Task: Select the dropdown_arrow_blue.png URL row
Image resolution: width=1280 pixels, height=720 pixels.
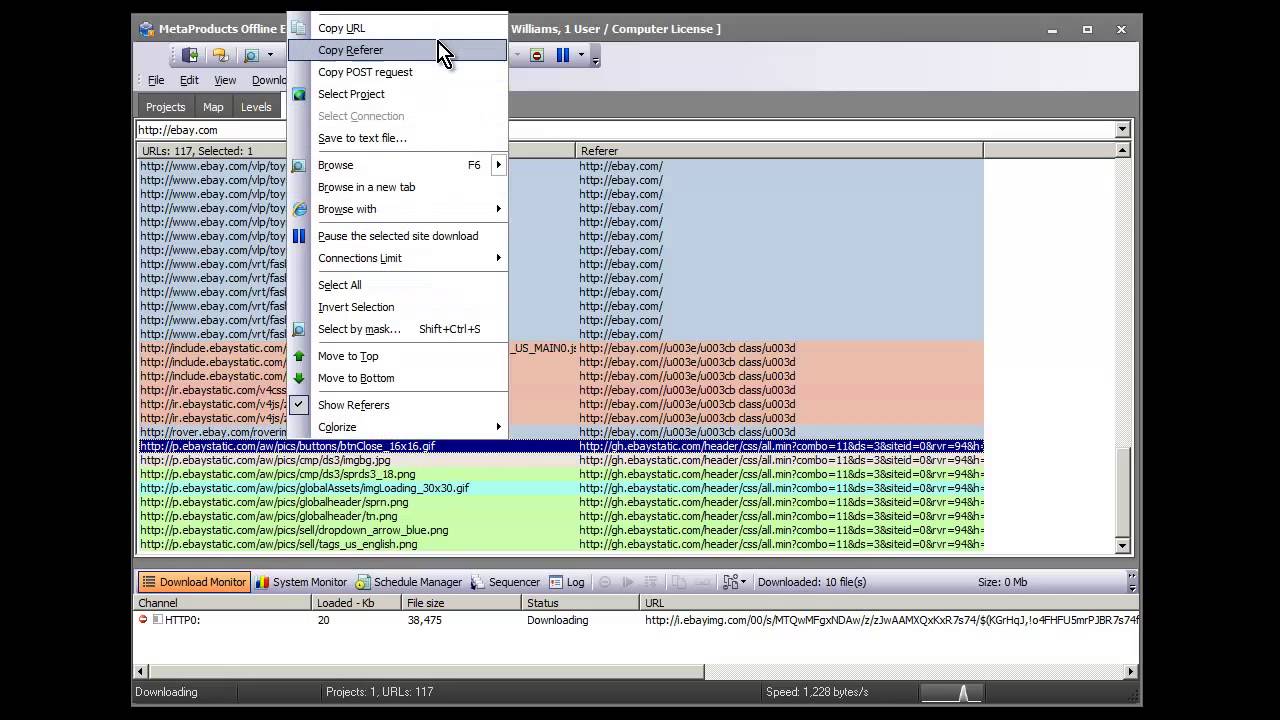Action: tap(561, 530)
